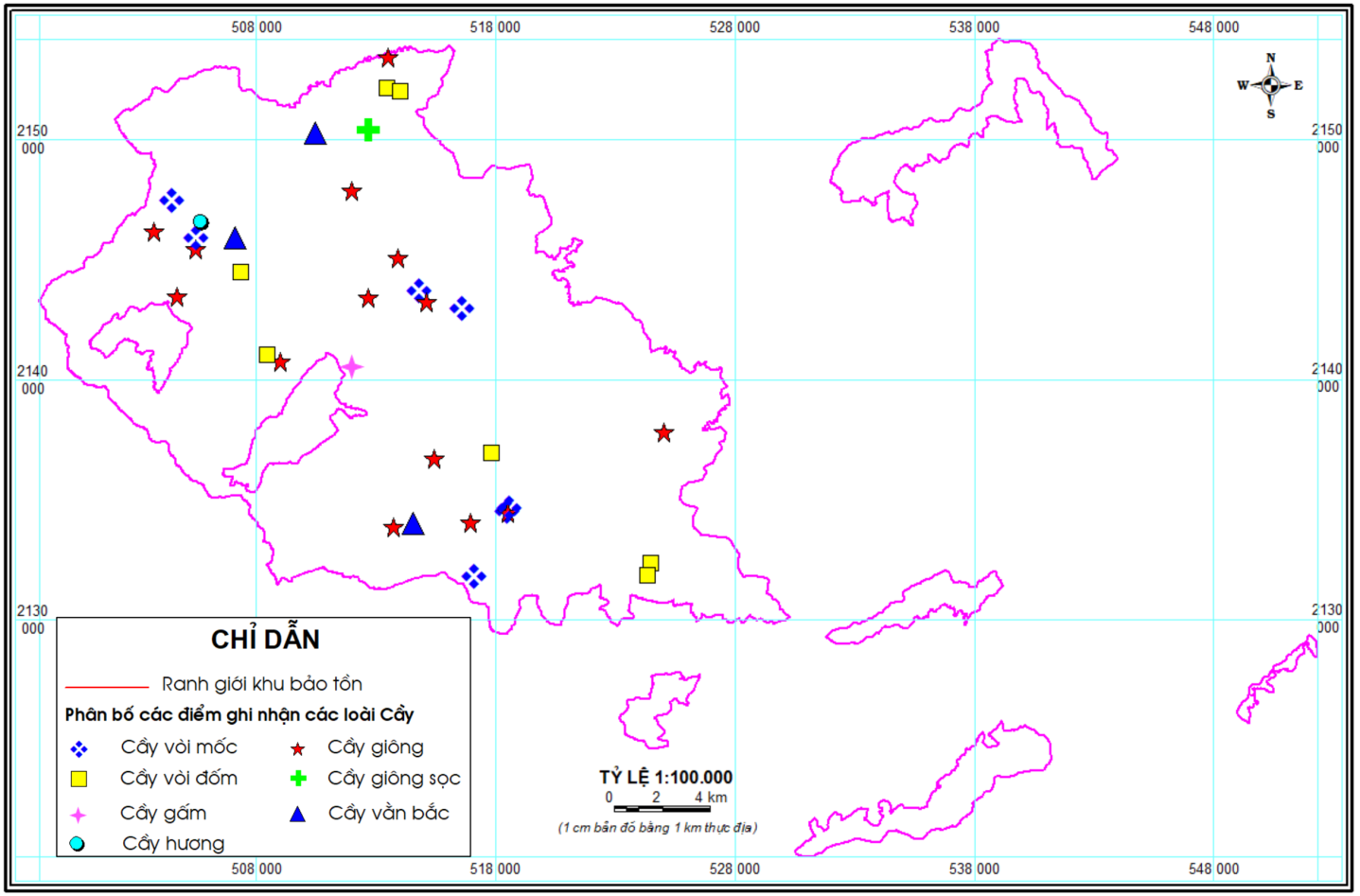
Task: Click the red boundary line sample in legend
Action: [107, 686]
